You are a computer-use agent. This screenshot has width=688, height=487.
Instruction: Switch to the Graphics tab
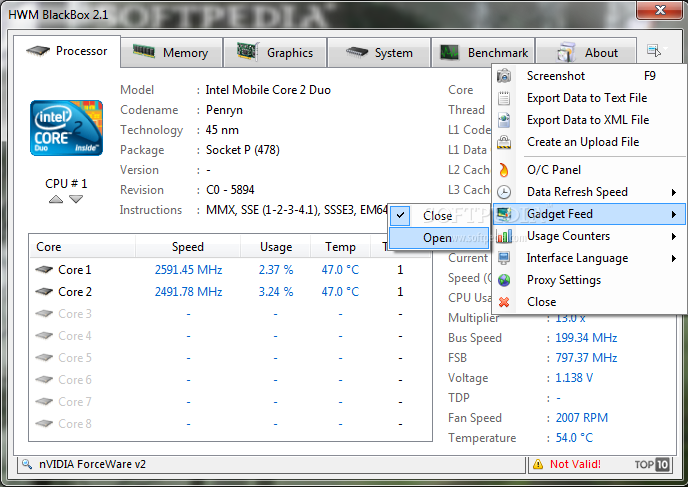(x=275, y=52)
